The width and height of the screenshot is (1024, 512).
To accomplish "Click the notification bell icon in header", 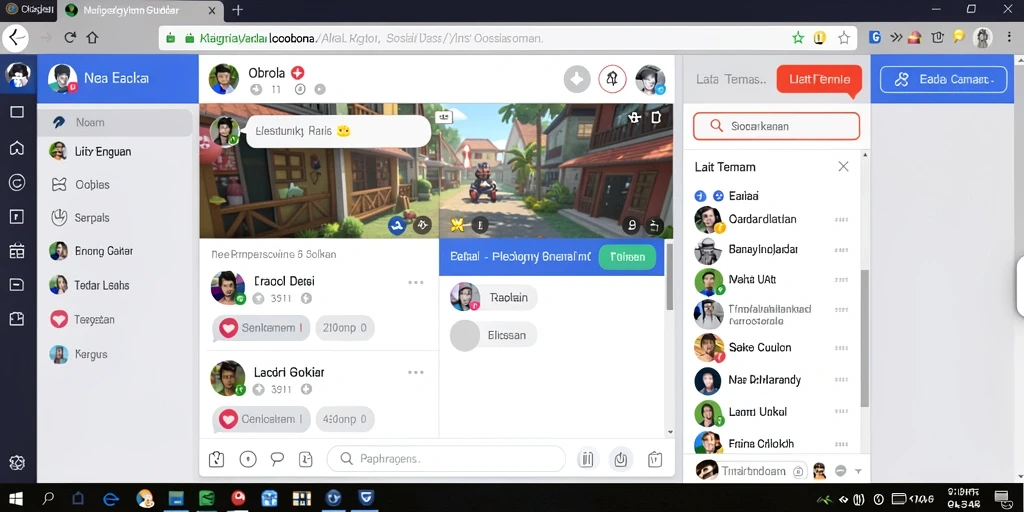I will click(612, 80).
